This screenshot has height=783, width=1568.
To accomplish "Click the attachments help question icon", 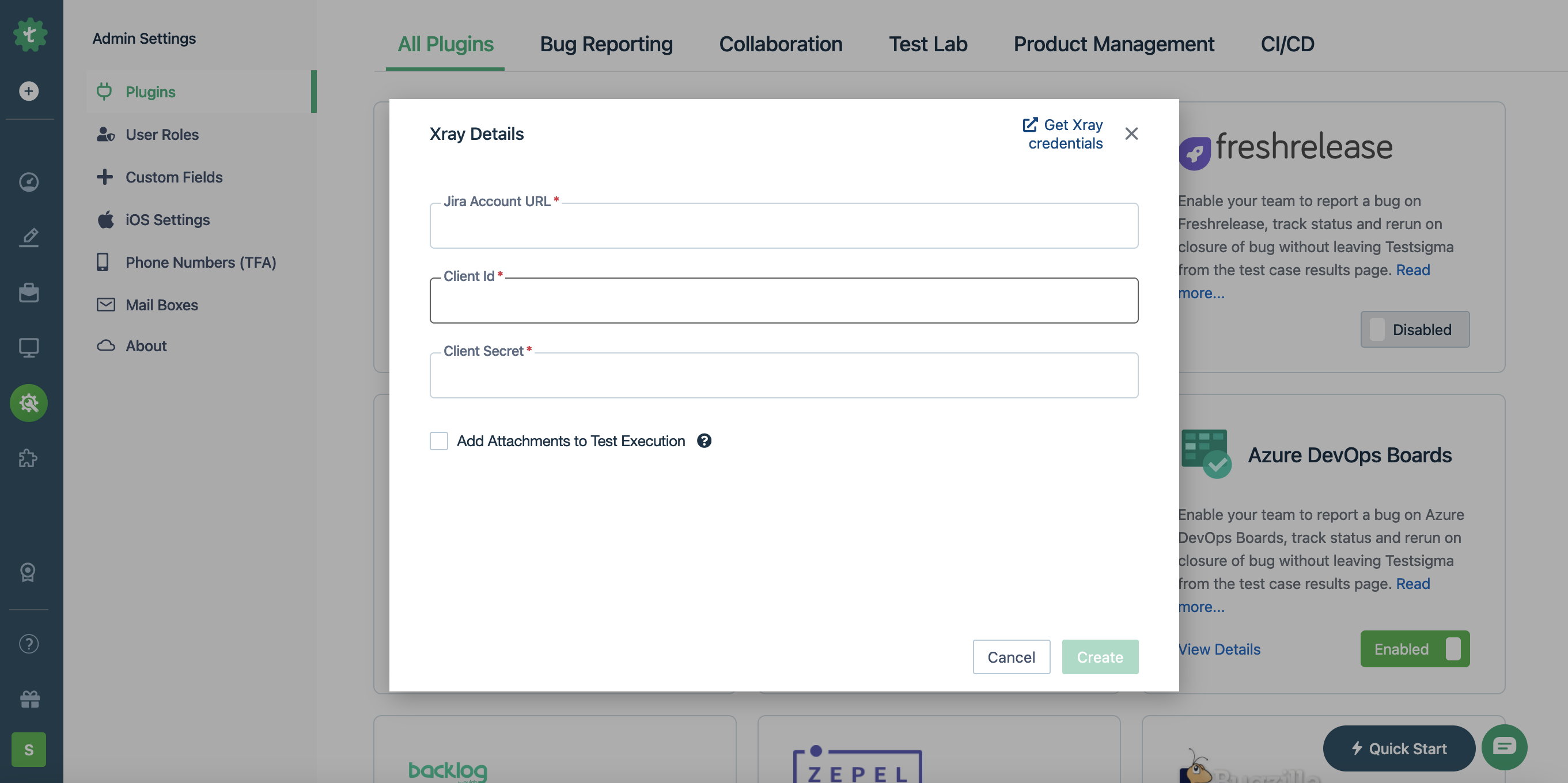I will 705,440.
